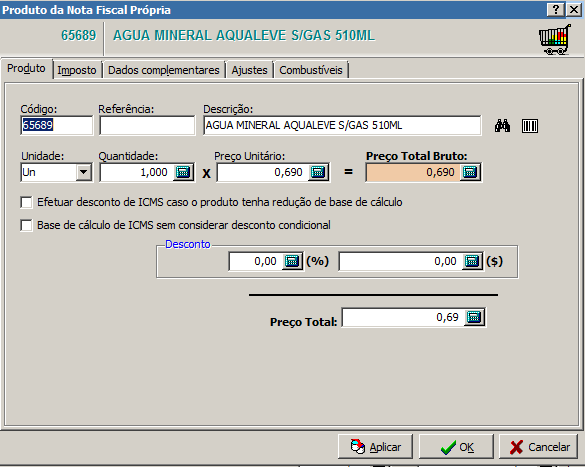Switch to the Imposto tab
Image resolution: width=585 pixels, height=467 pixels.
coord(77,70)
